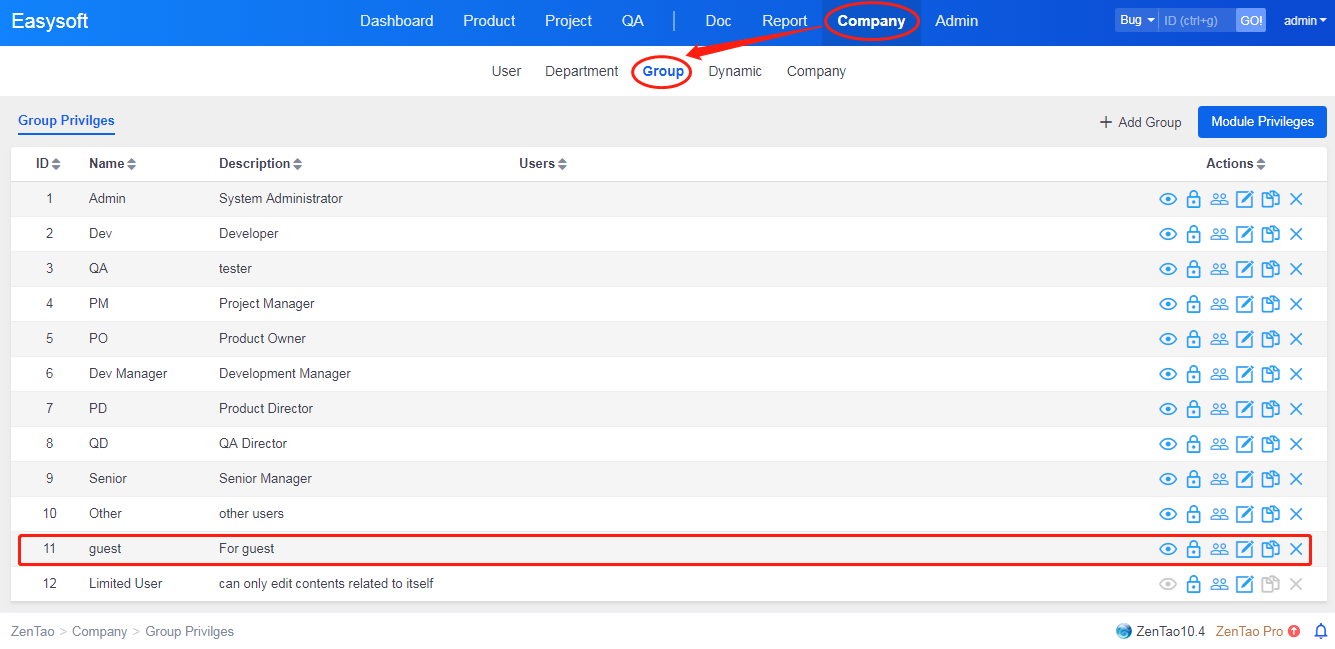Click the lock privilege icon for Admin group
This screenshot has width=1335, height=649.
coord(1193,199)
